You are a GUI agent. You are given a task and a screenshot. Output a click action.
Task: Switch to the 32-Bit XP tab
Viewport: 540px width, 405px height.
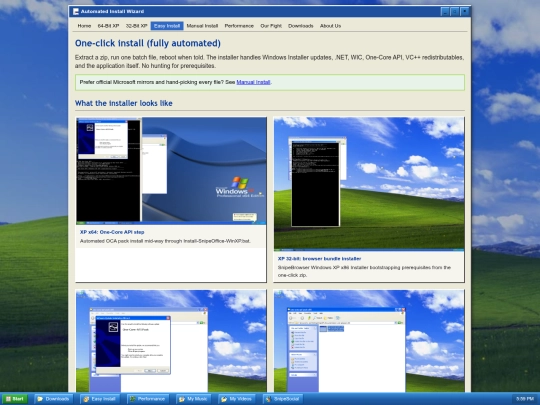[136, 26]
